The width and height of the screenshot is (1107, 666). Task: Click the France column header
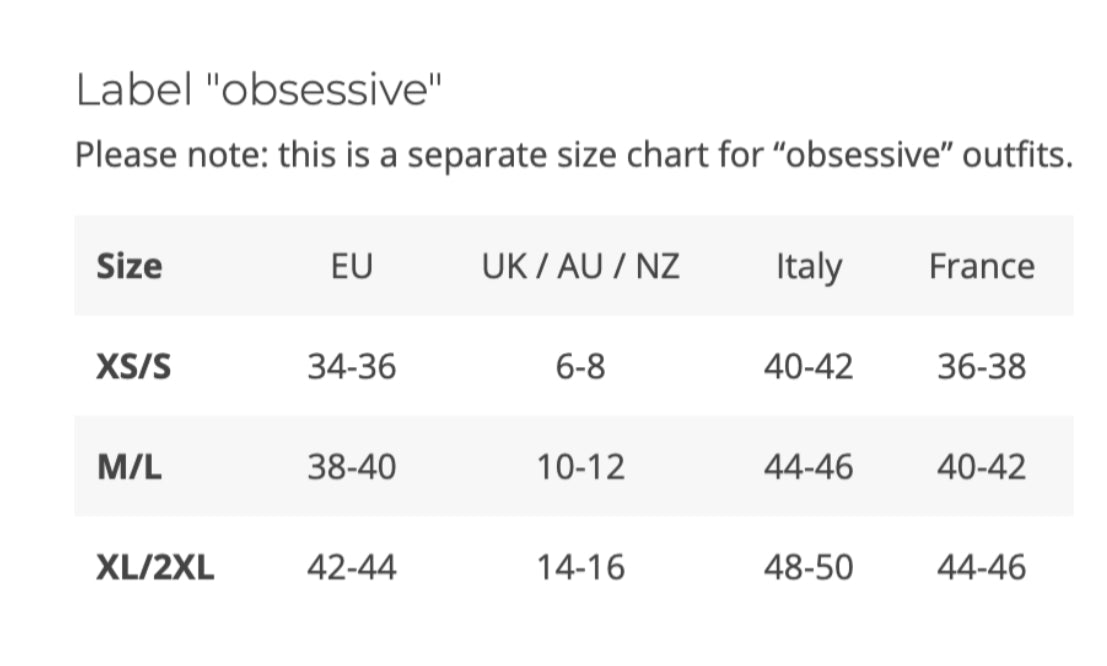[x=981, y=267]
